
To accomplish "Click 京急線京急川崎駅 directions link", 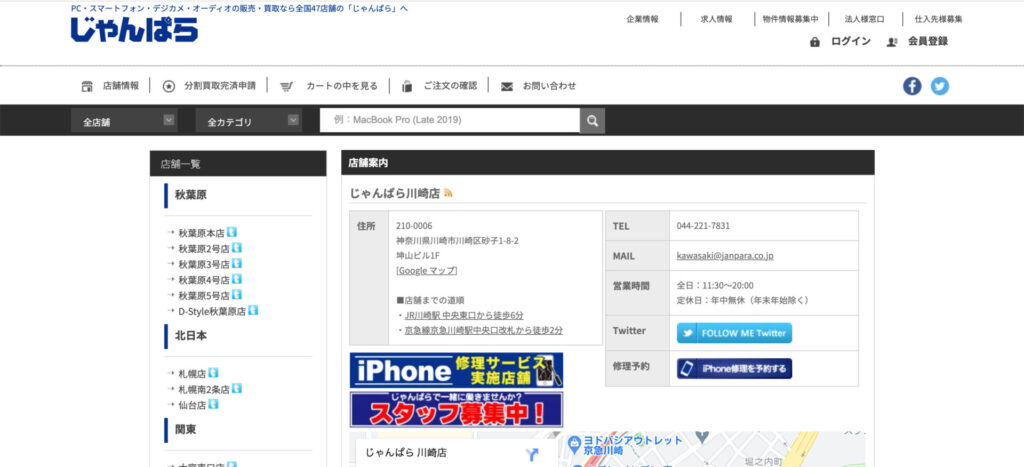I will 484,330.
